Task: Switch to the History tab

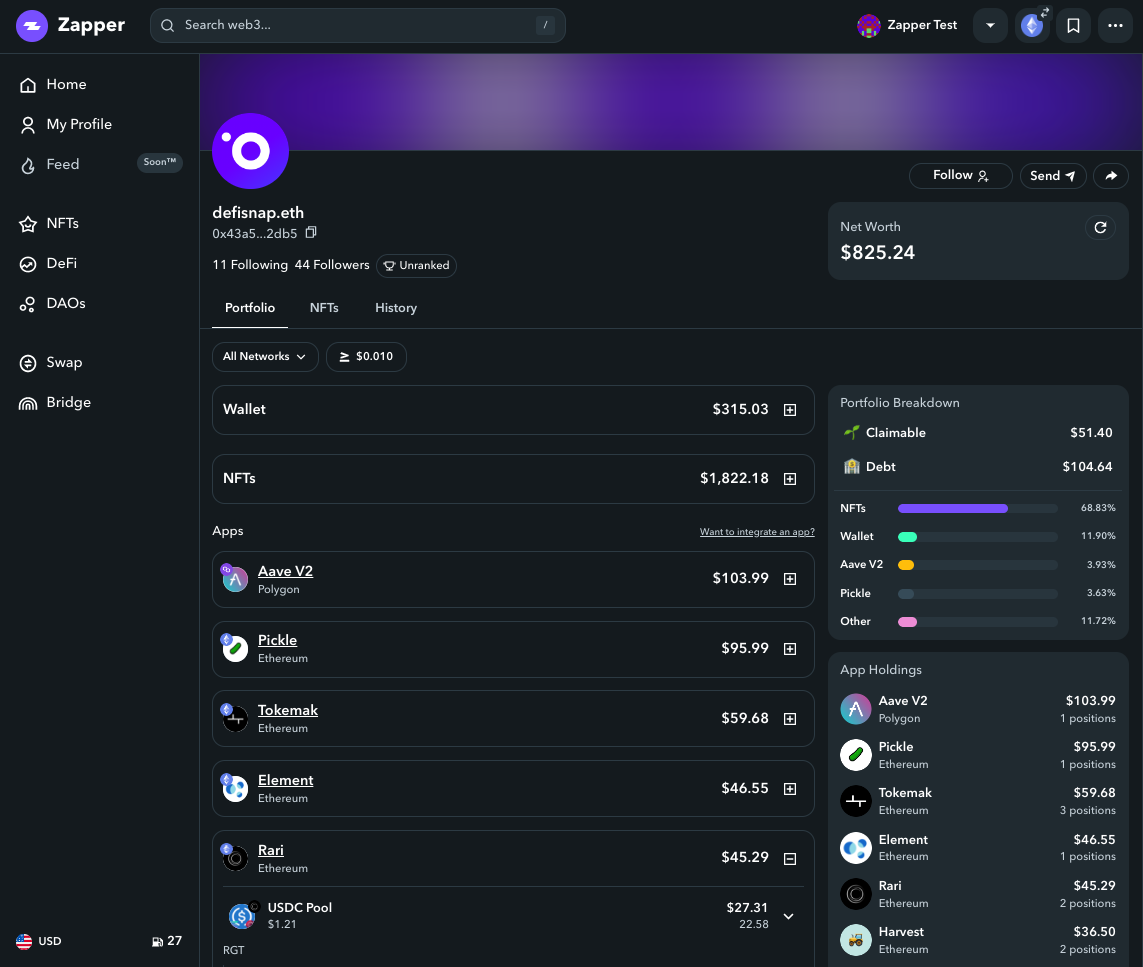Action: [396, 308]
